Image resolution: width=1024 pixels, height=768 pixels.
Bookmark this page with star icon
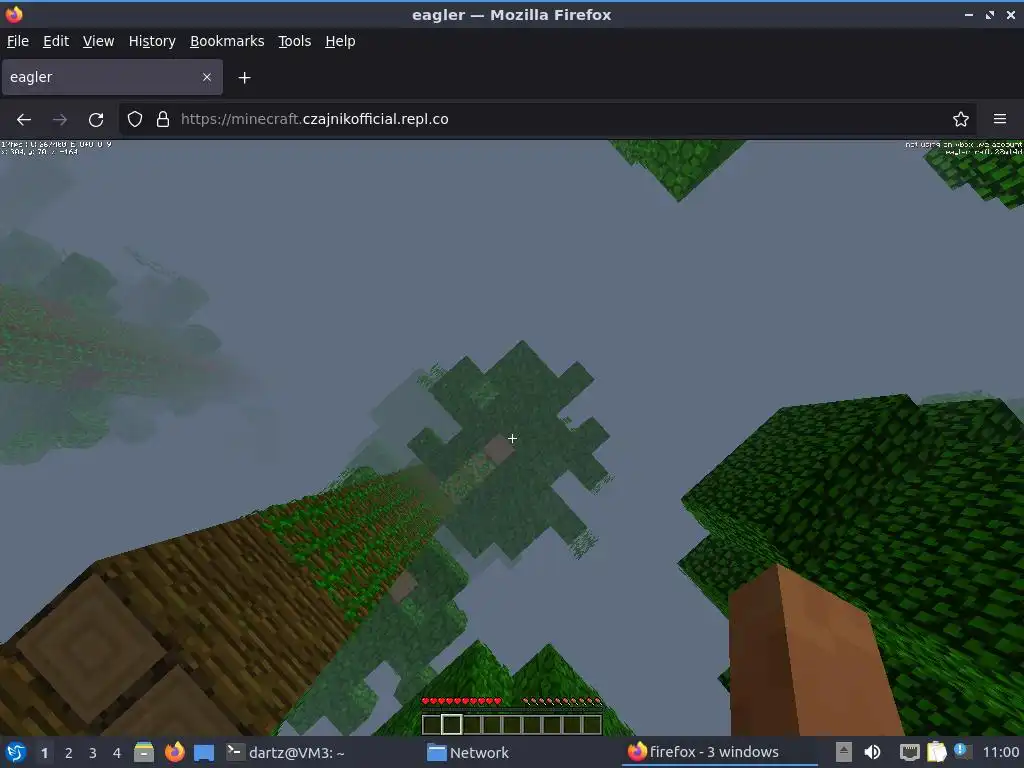coord(961,119)
